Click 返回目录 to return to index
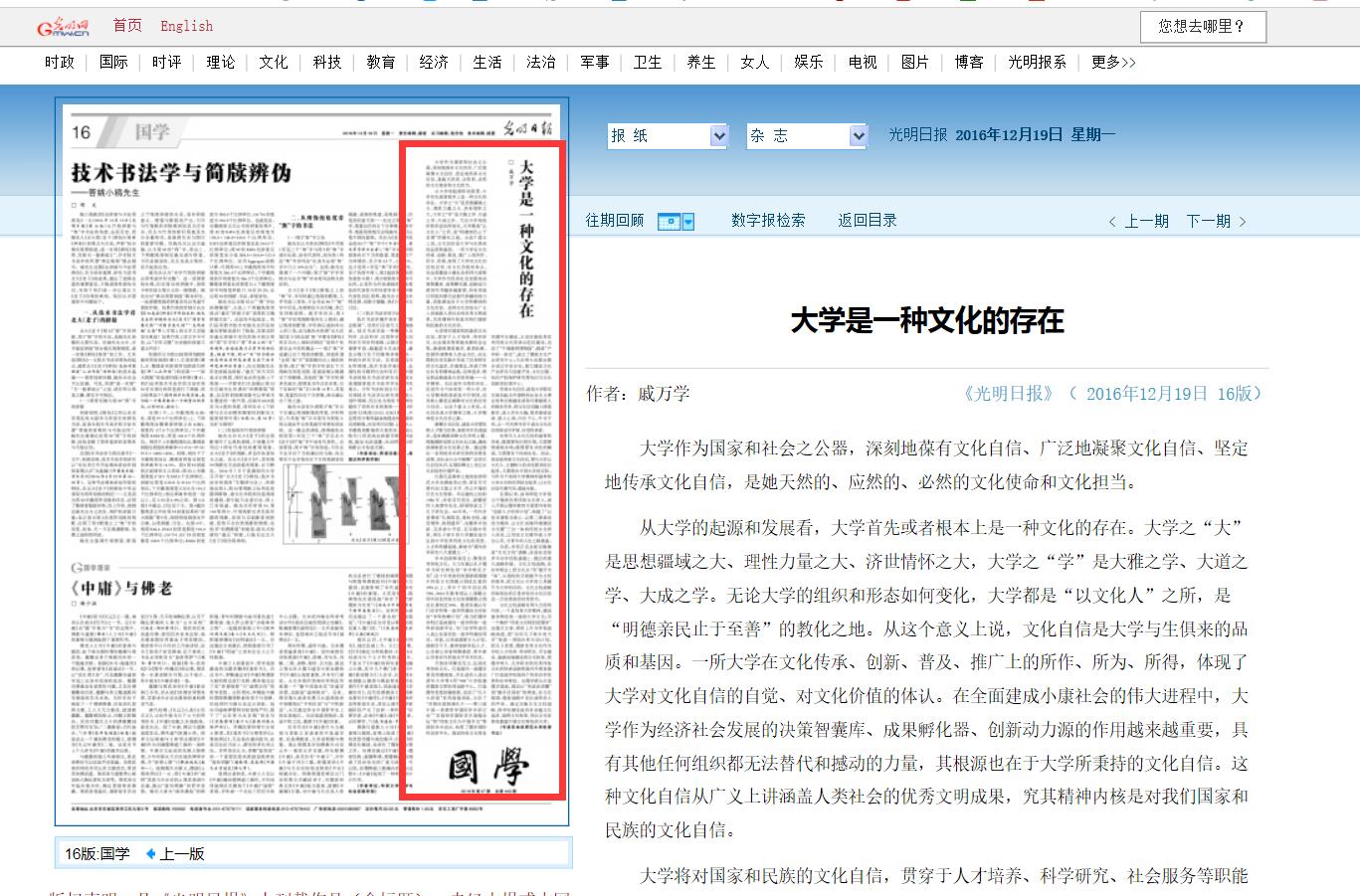 click(x=867, y=221)
